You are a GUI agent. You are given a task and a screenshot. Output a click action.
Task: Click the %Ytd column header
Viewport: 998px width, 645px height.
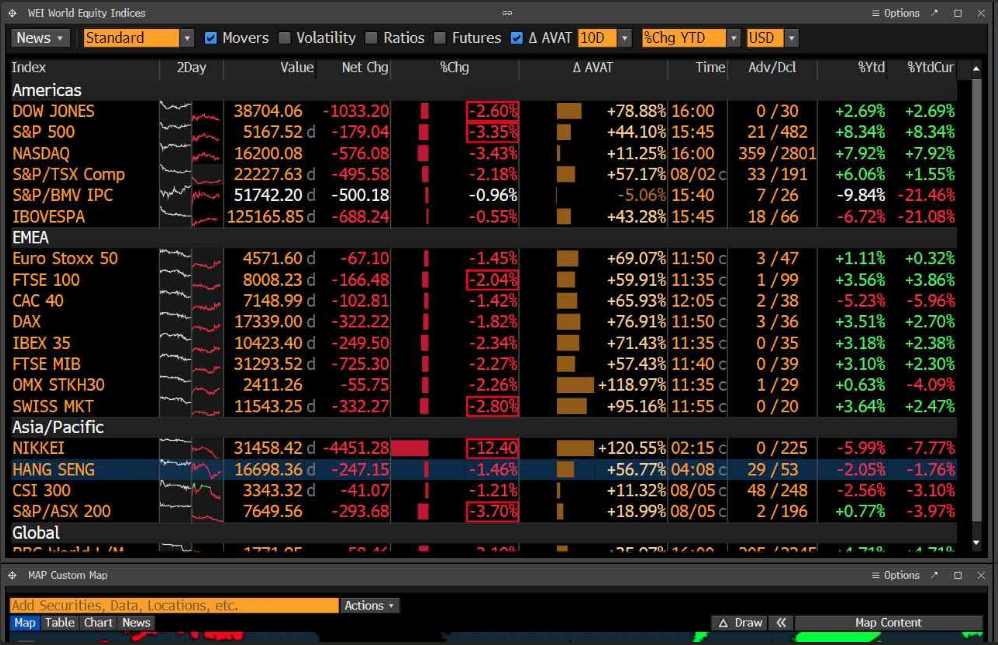click(x=871, y=67)
